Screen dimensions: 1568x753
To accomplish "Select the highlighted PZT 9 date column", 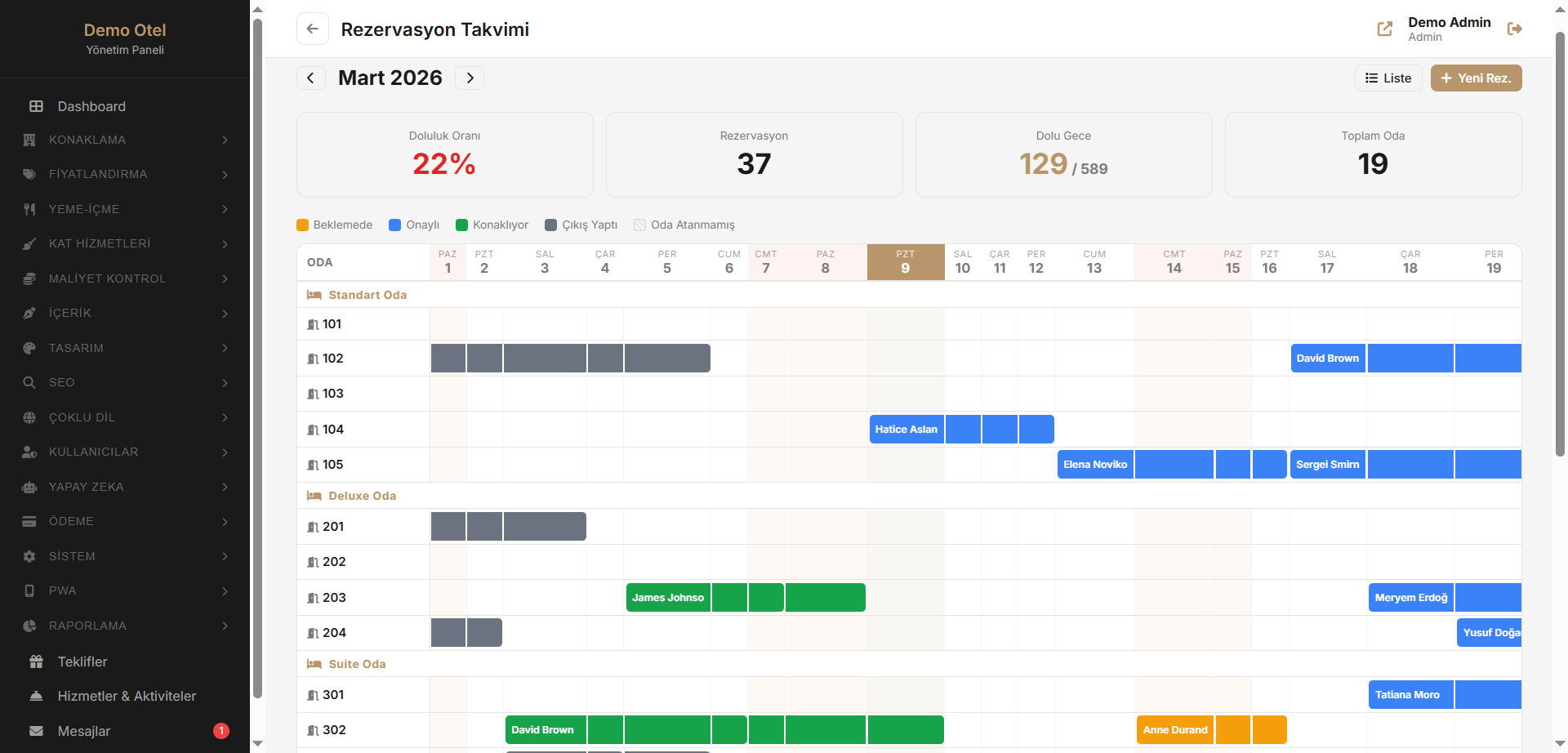I will (x=905, y=262).
